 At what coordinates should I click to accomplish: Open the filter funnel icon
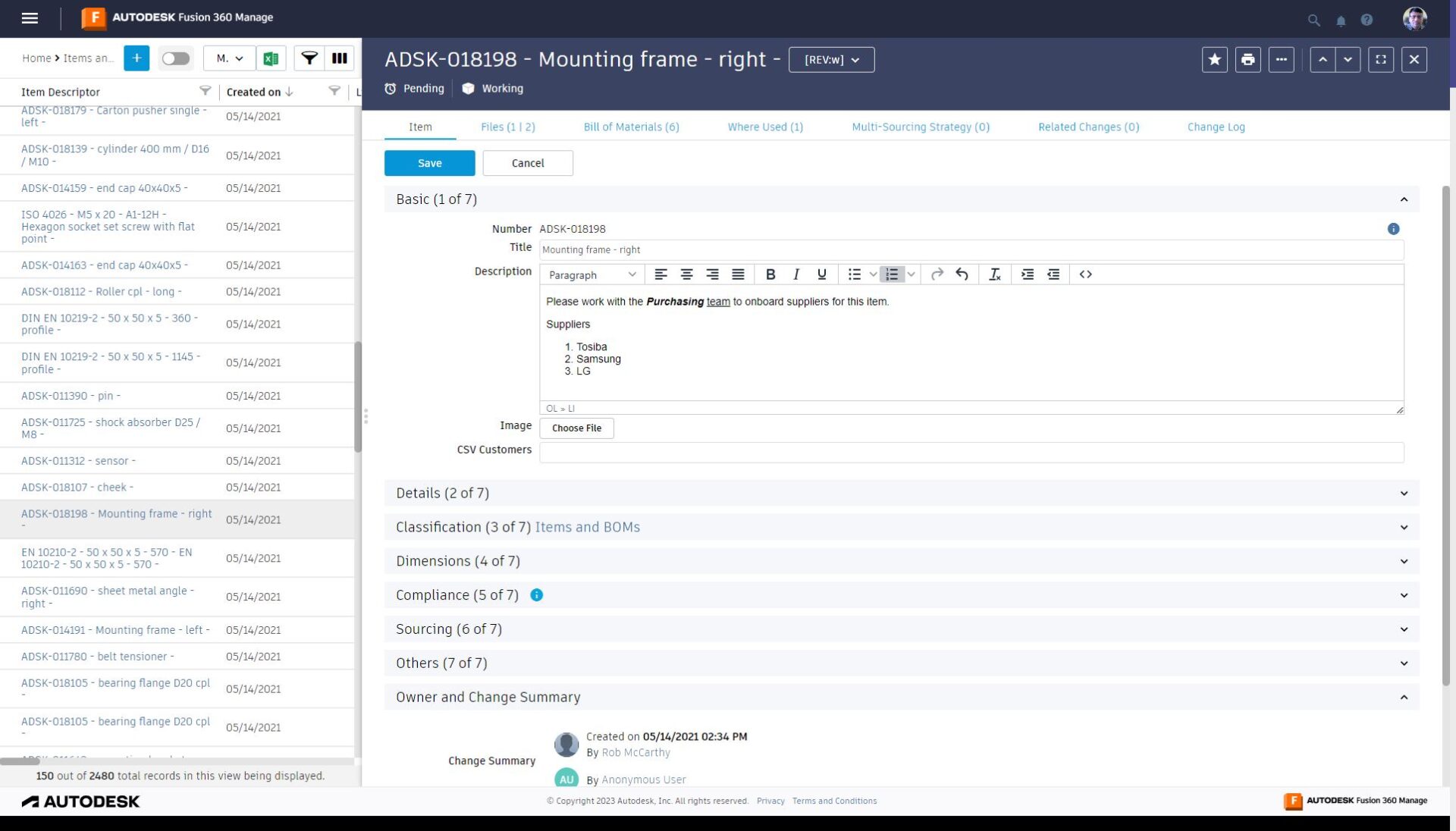[x=309, y=58]
